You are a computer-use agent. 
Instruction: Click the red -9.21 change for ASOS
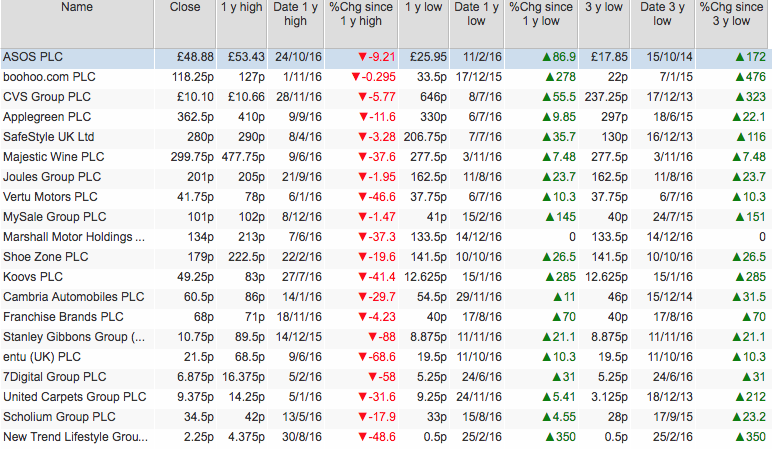pos(377,57)
